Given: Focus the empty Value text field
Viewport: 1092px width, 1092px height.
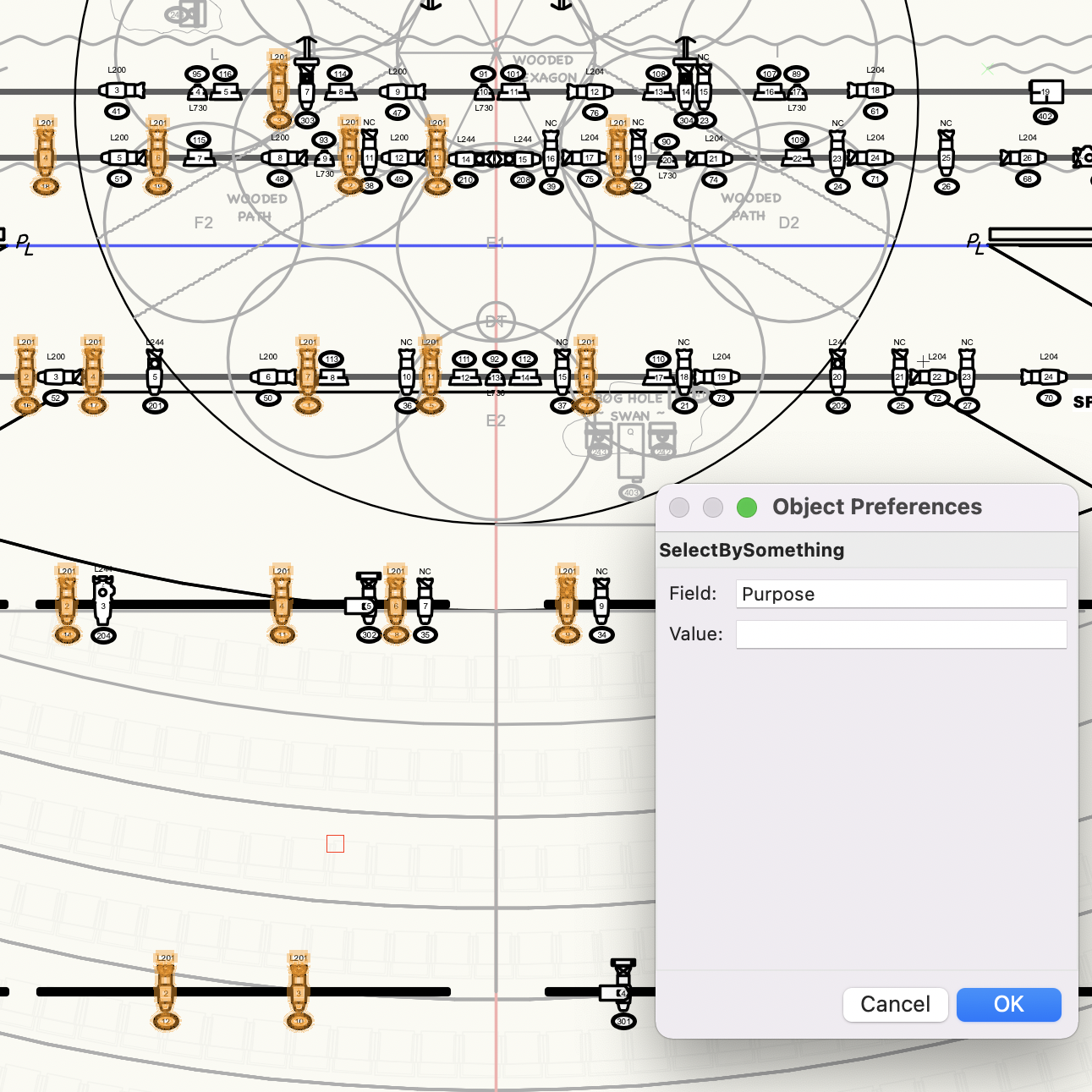Looking at the screenshot, I should [901, 634].
